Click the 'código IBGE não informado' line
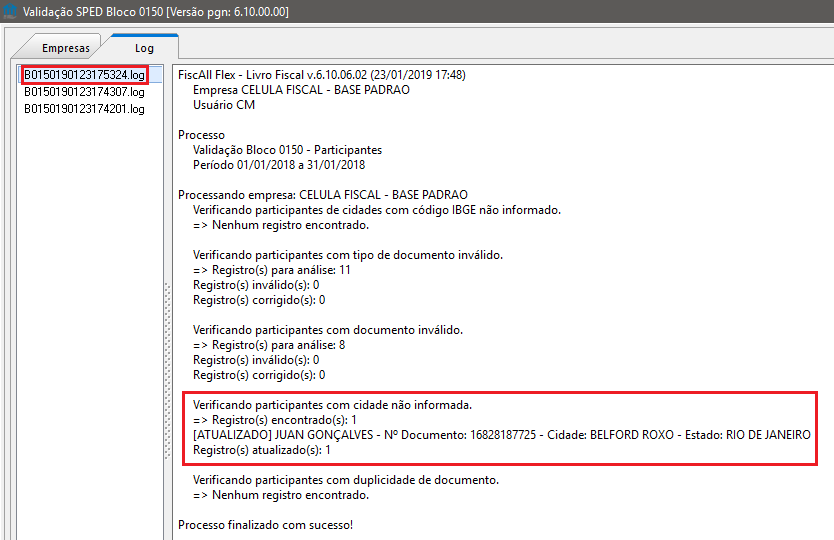834x540 pixels. coord(377,210)
